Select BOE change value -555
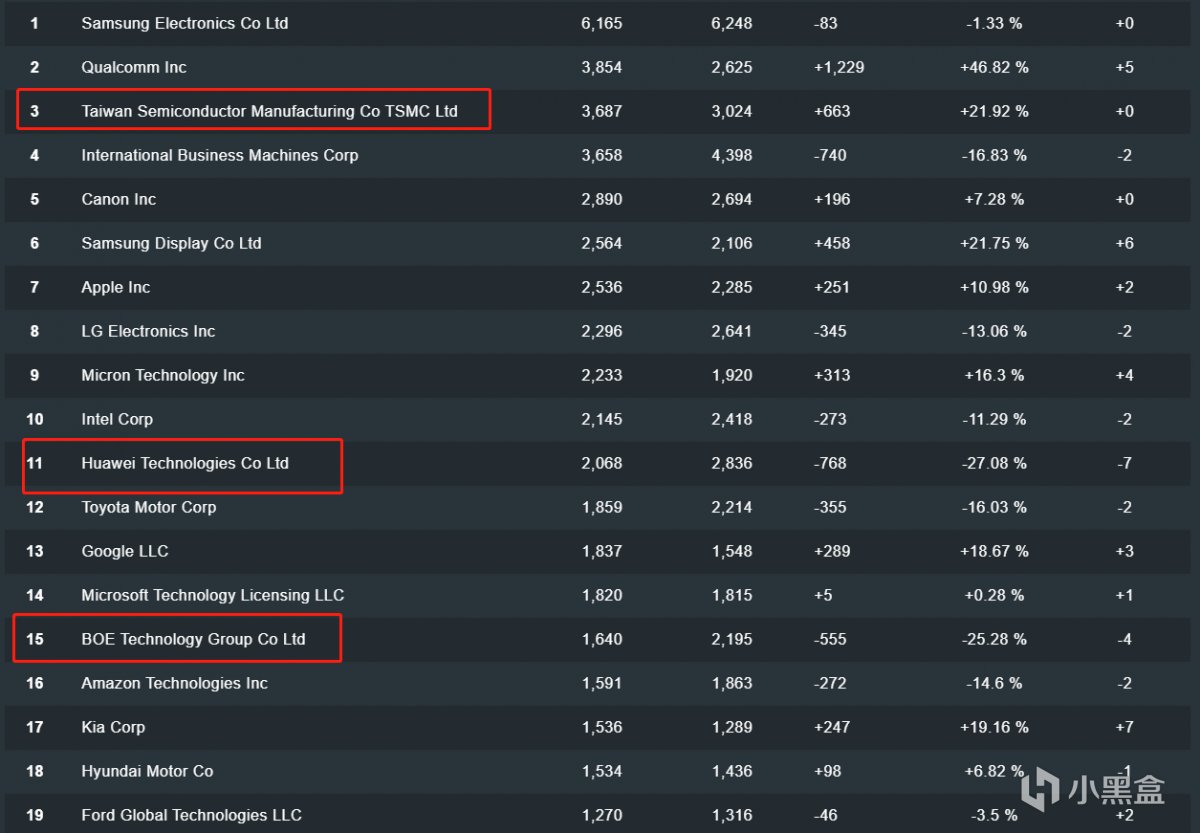The width and height of the screenshot is (1200, 833). pyautogui.click(x=830, y=639)
